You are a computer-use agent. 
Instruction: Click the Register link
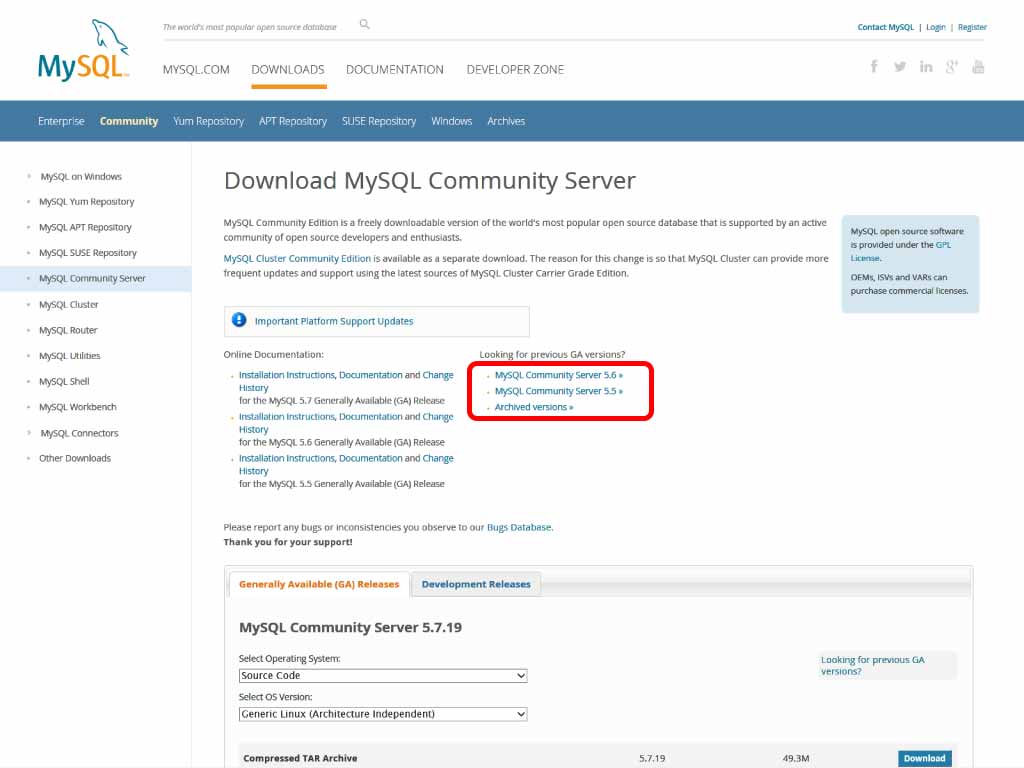click(x=972, y=27)
